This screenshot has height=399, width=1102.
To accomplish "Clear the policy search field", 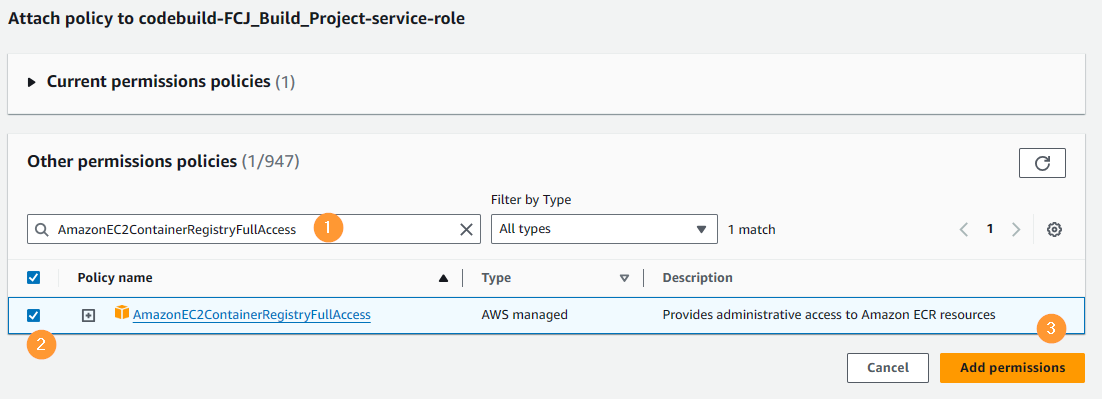I will [x=466, y=229].
